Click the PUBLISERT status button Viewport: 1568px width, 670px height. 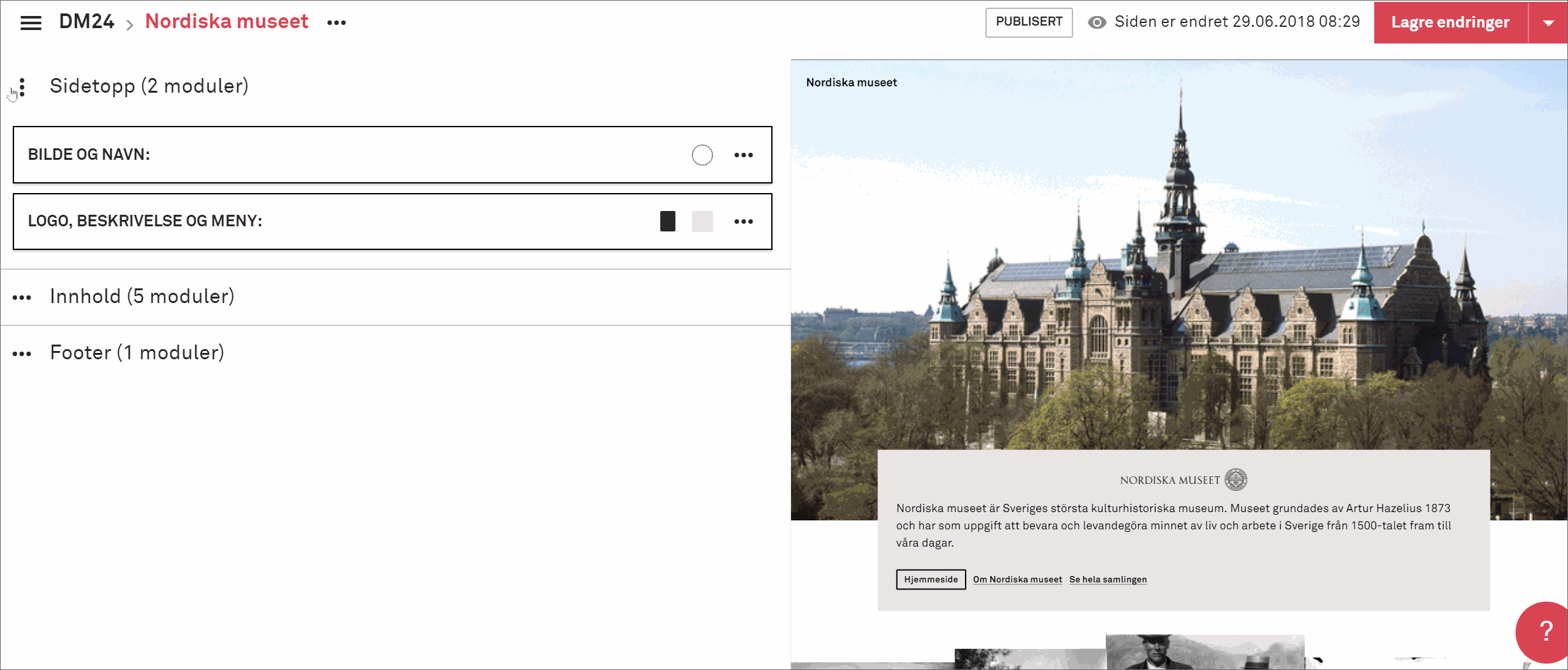click(x=1028, y=22)
